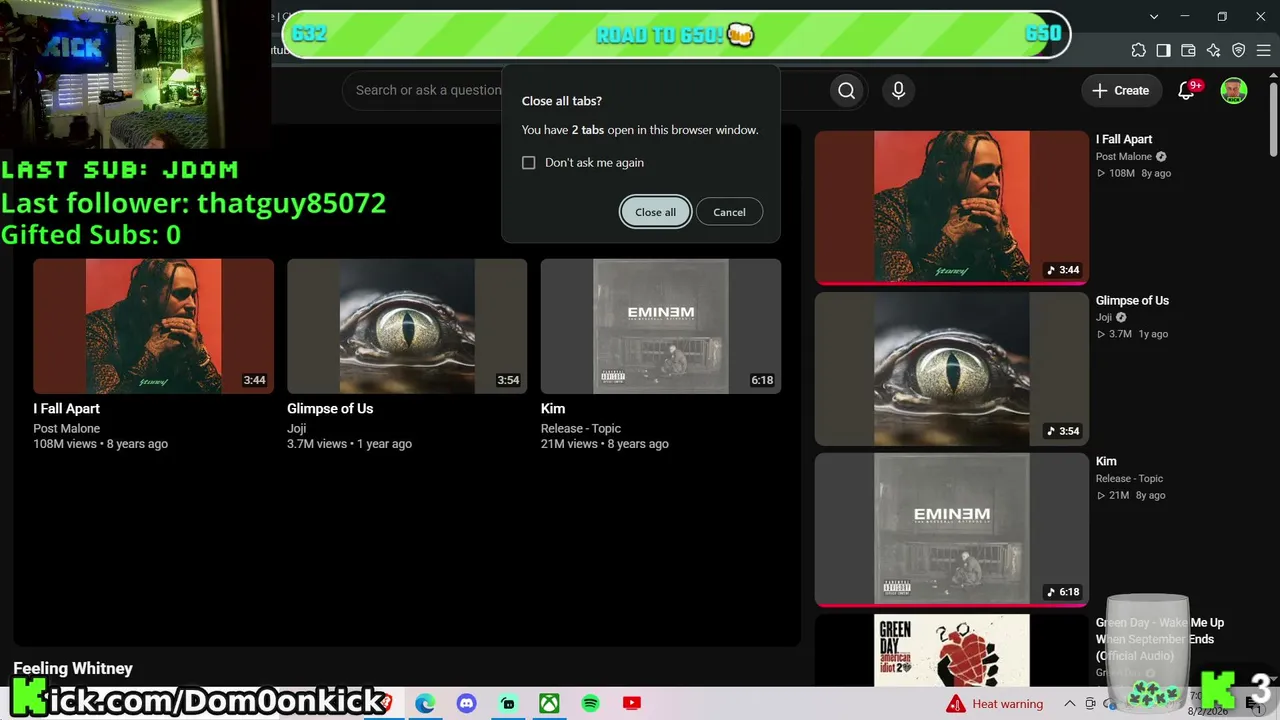1280x720 pixels.
Task: Open the I Fall Apart thumbnail in main grid
Action: point(153,326)
